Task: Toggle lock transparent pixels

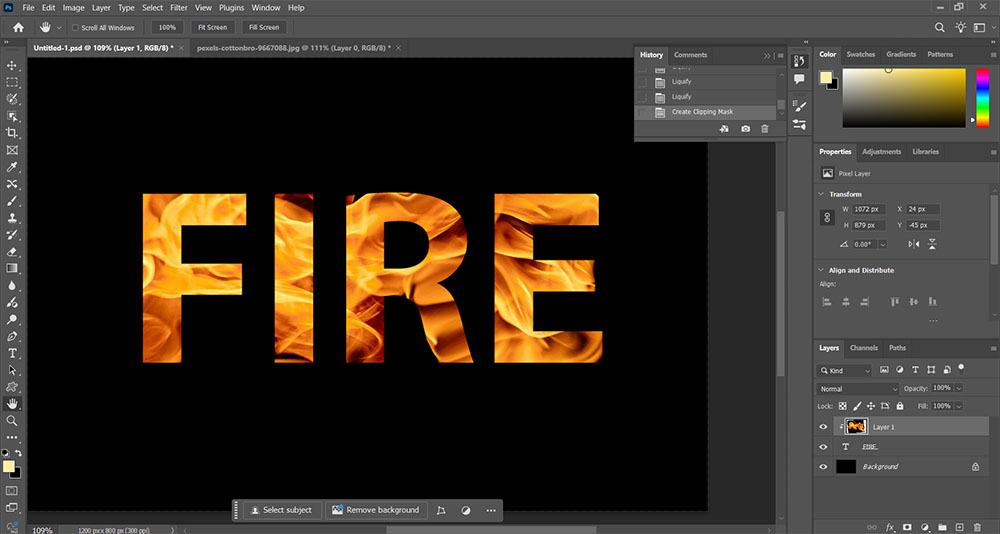Action: pos(842,406)
